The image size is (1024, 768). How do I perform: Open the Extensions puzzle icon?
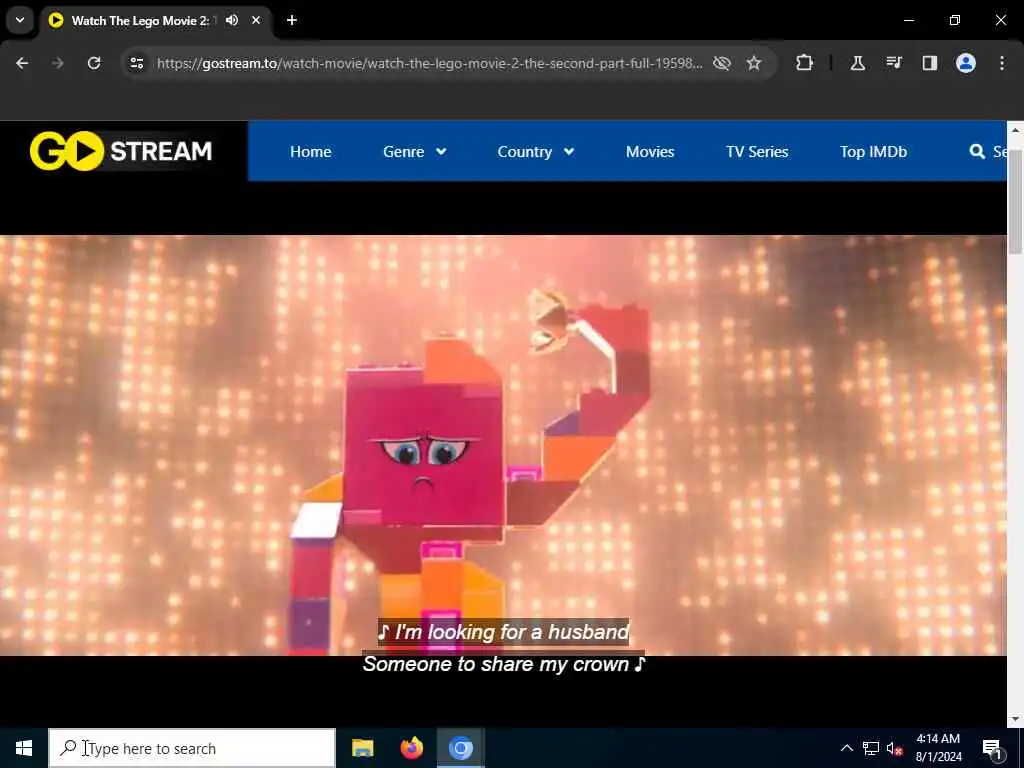(x=805, y=63)
